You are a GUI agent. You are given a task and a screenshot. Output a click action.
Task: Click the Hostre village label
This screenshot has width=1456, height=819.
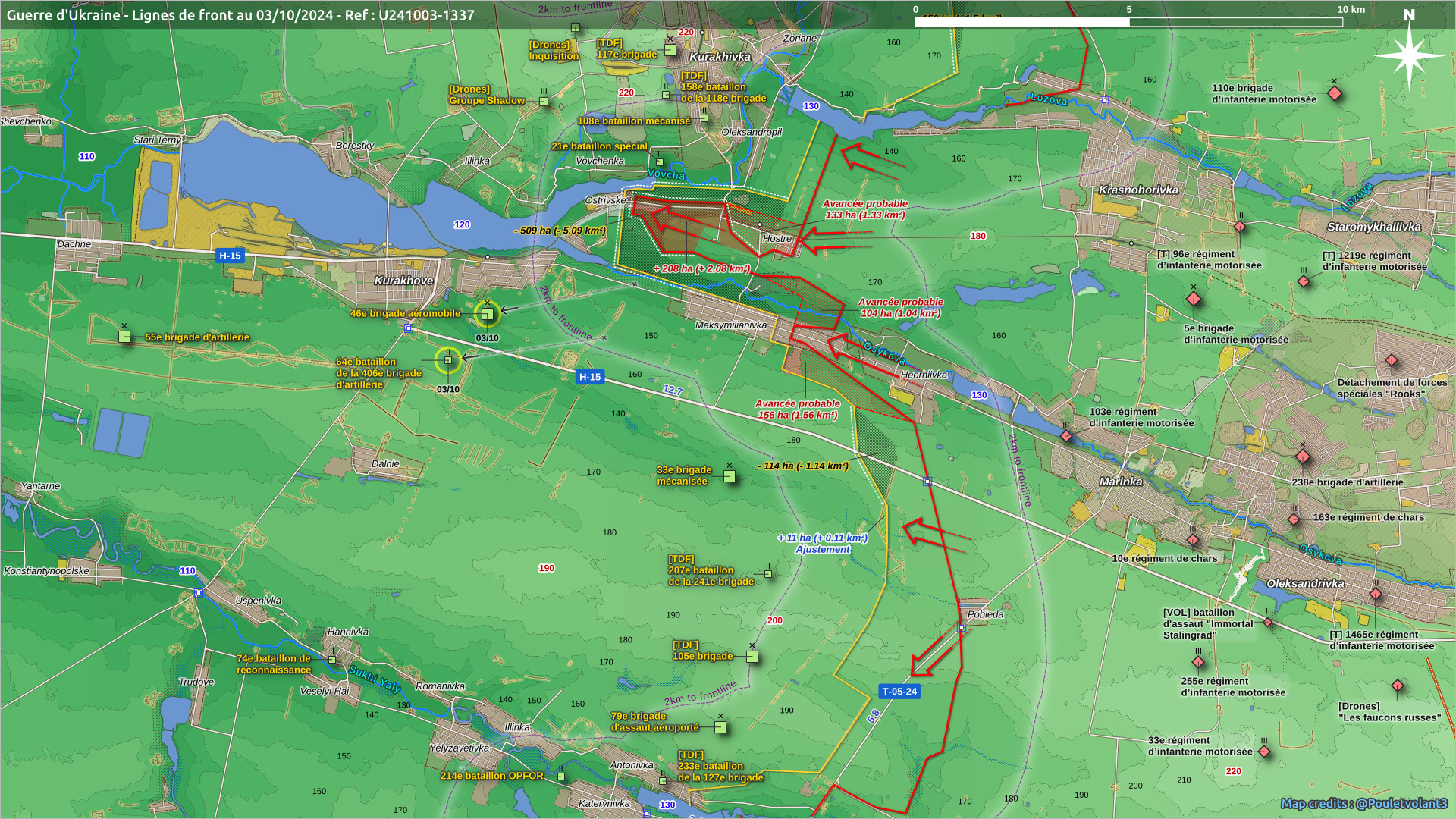[x=777, y=238]
